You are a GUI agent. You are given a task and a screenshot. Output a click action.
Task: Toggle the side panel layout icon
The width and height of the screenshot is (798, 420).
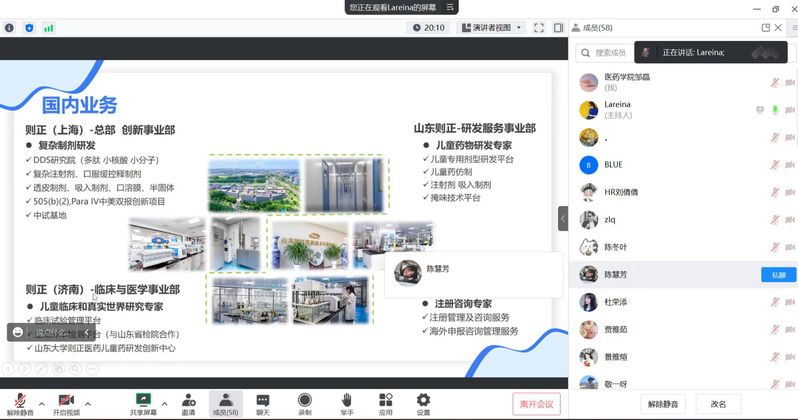[558, 28]
